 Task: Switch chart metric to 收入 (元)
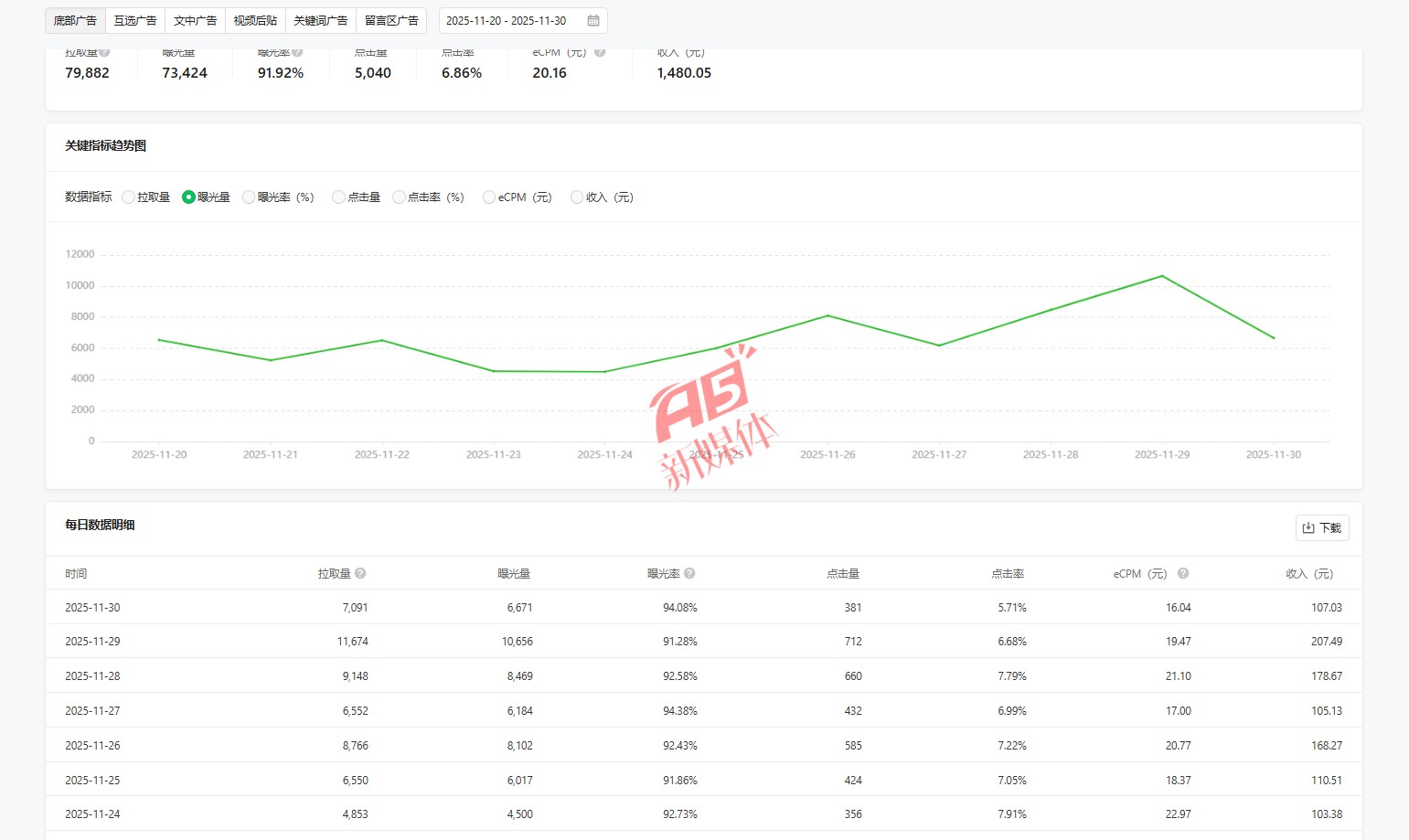(x=577, y=197)
